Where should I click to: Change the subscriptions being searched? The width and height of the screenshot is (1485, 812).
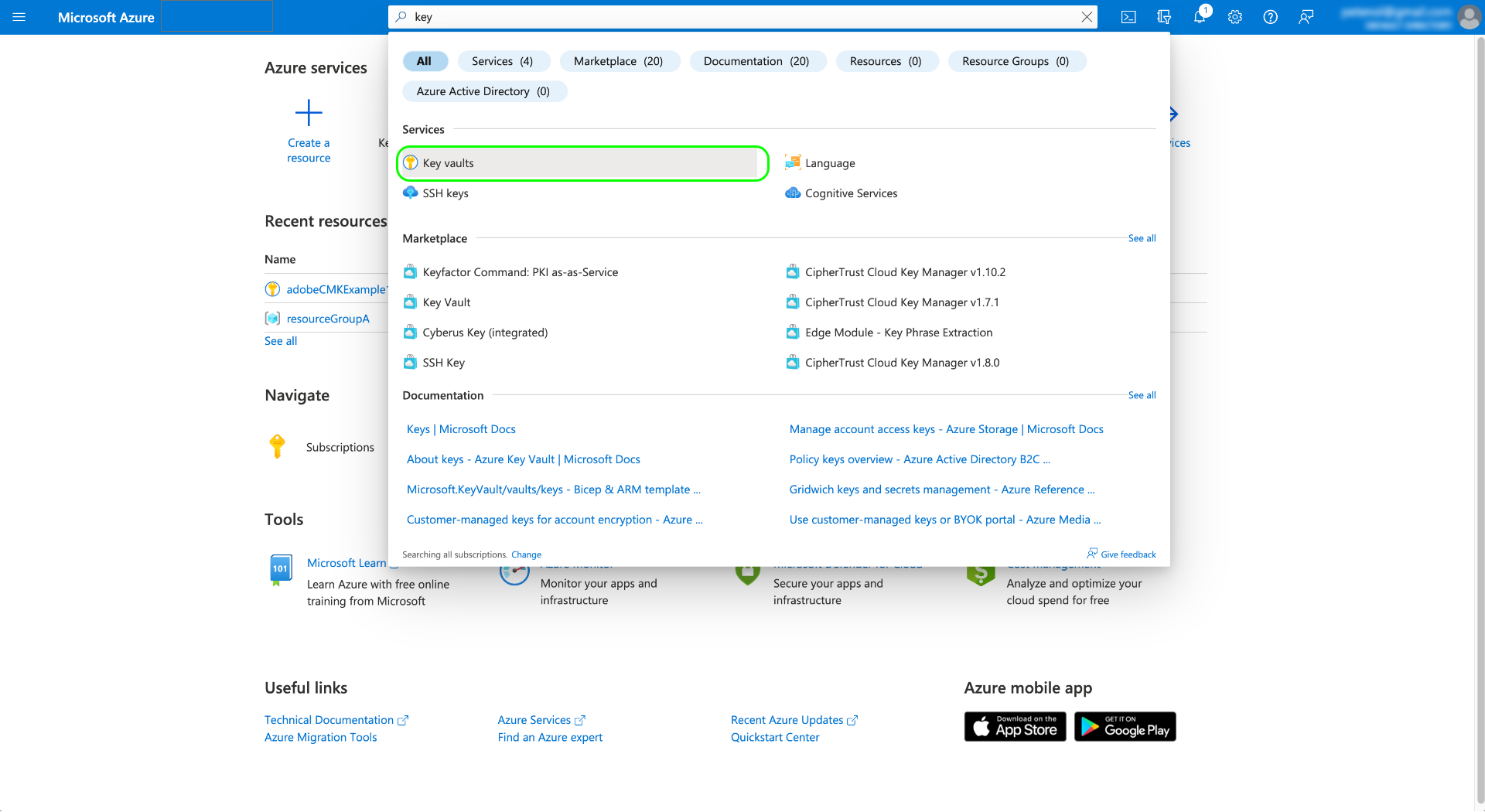[526, 554]
